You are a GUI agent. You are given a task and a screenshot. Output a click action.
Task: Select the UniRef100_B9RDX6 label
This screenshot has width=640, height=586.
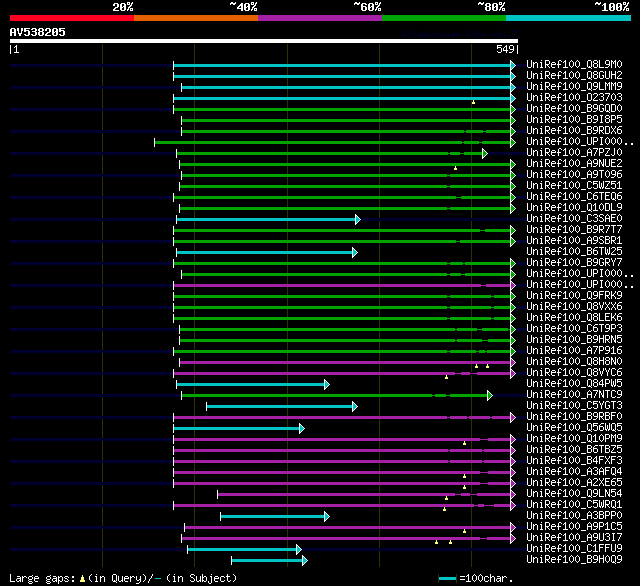pyautogui.click(x=574, y=131)
